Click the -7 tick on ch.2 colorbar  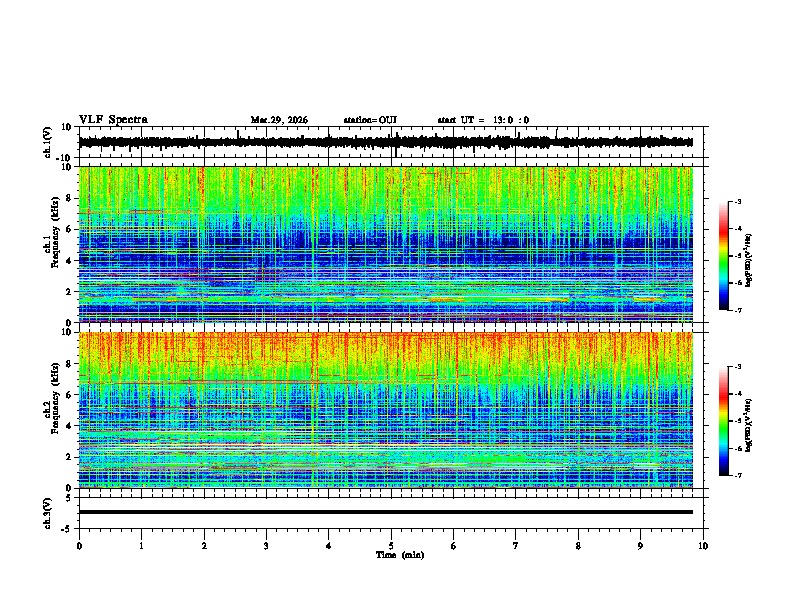coord(738,476)
